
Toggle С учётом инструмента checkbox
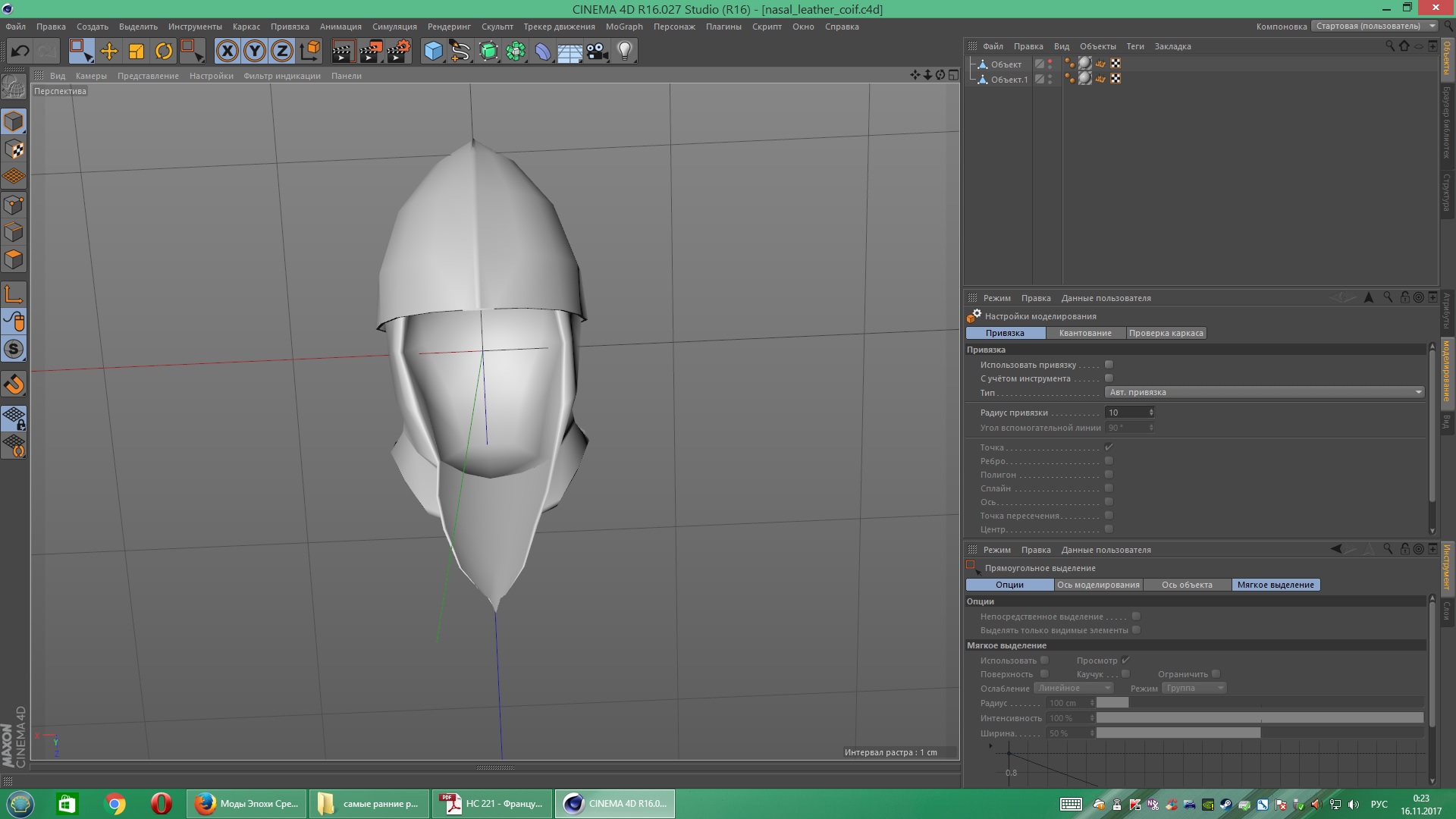(1109, 378)
